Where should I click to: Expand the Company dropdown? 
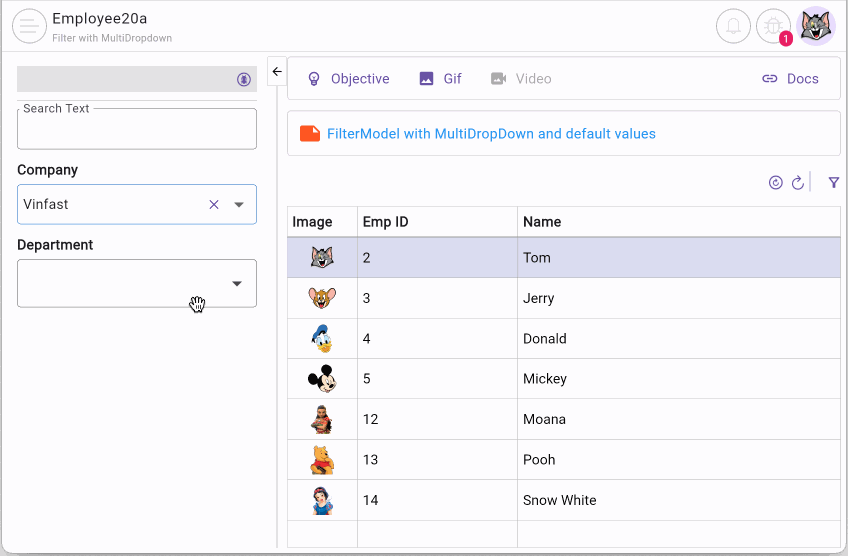[239, 204]
